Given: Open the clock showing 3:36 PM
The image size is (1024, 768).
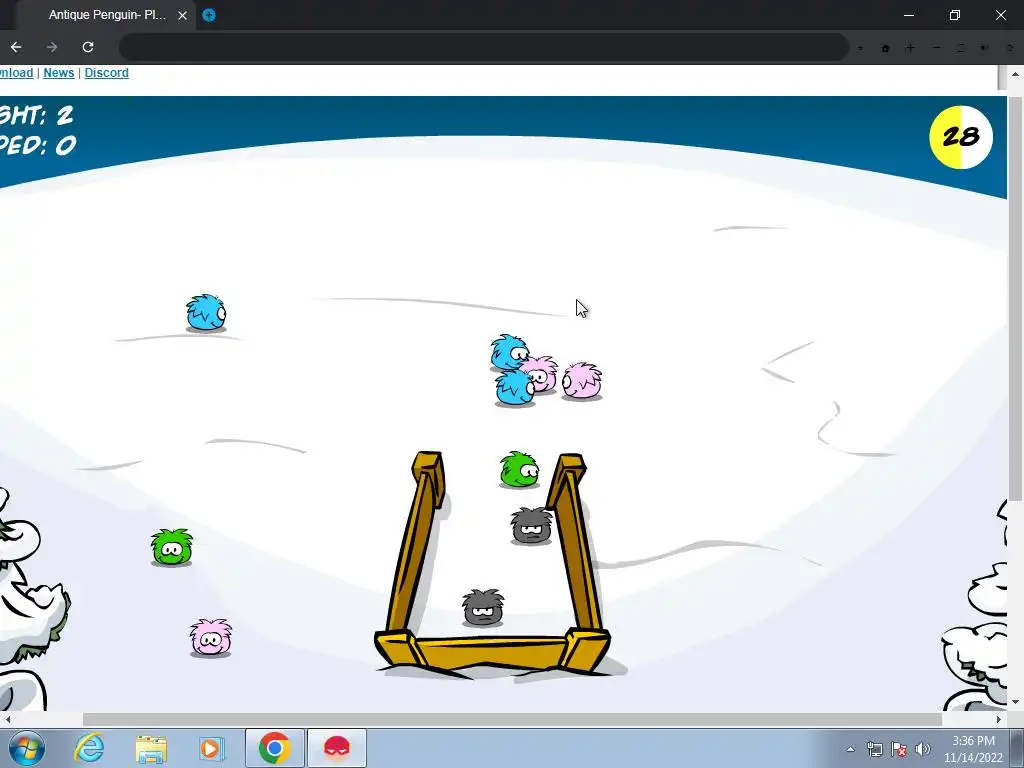Looking at the screenshot, I should pos(973,749).
